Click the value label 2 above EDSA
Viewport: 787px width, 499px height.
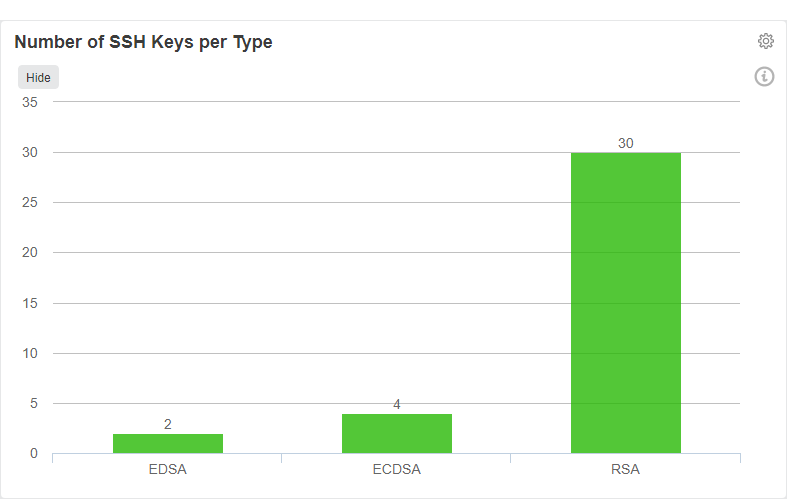coord(168,424)
